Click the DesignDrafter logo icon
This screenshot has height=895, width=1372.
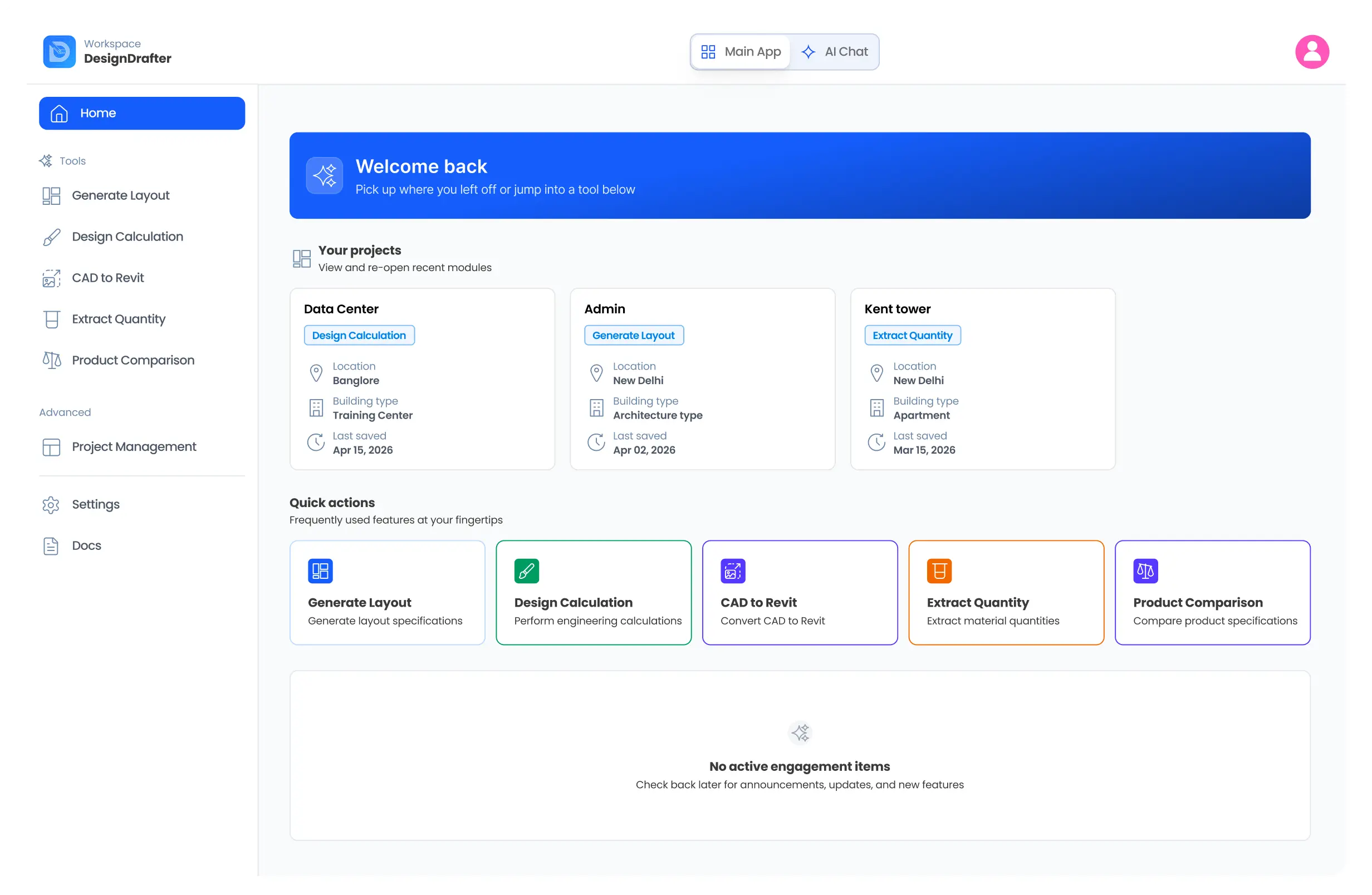point(60,52)
